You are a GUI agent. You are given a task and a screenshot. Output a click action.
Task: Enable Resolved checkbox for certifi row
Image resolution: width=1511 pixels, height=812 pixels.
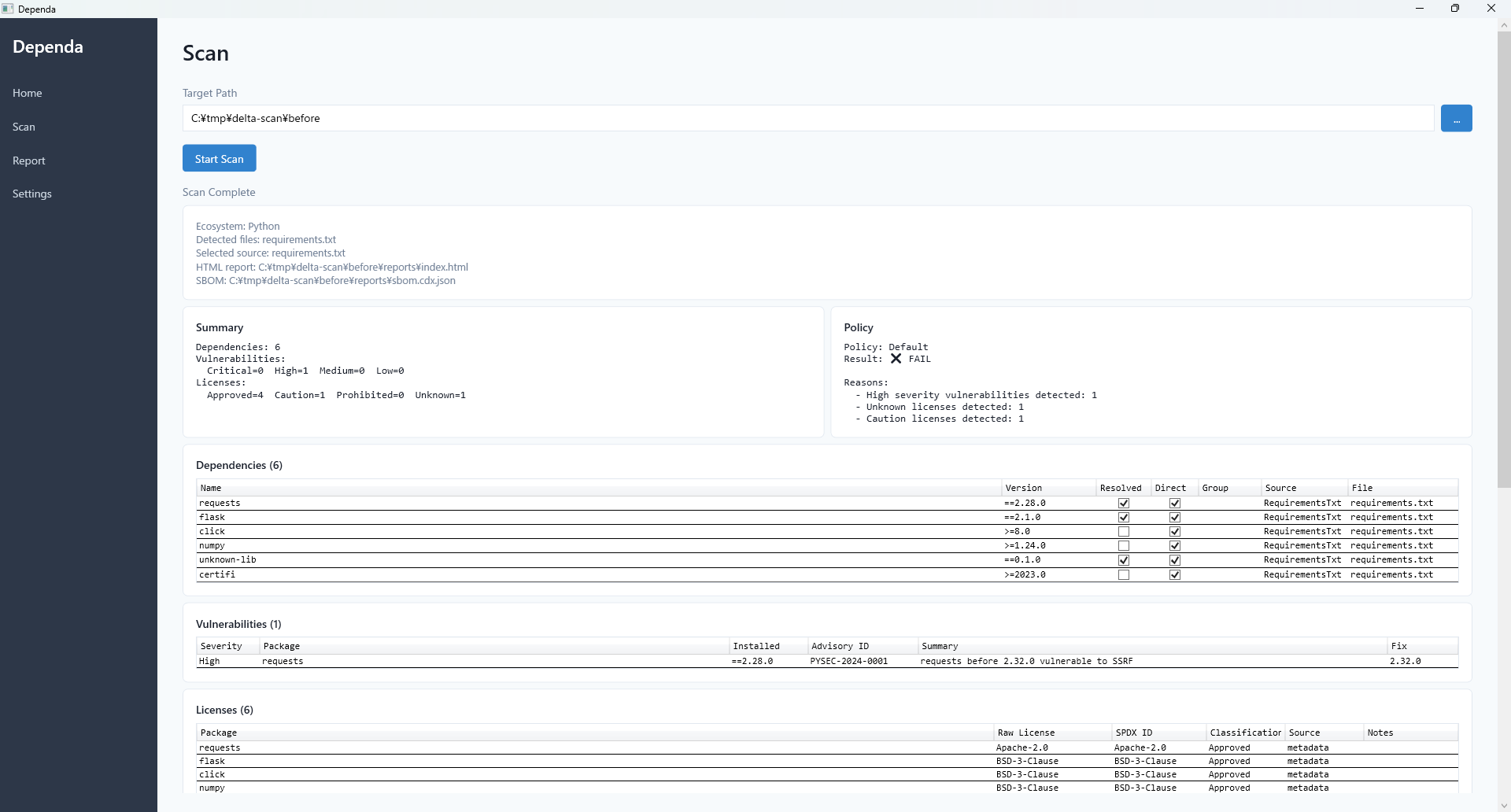(x=1123, y=575)
